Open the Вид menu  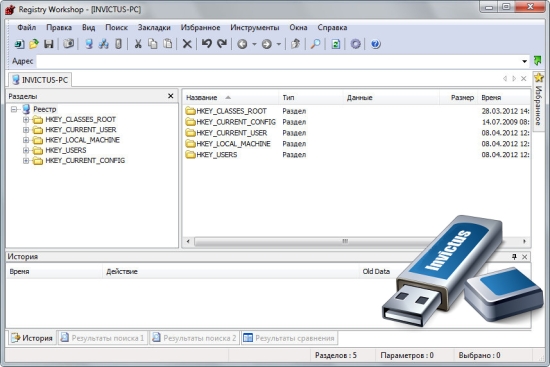pyautogui.click(x=88, y=27)
